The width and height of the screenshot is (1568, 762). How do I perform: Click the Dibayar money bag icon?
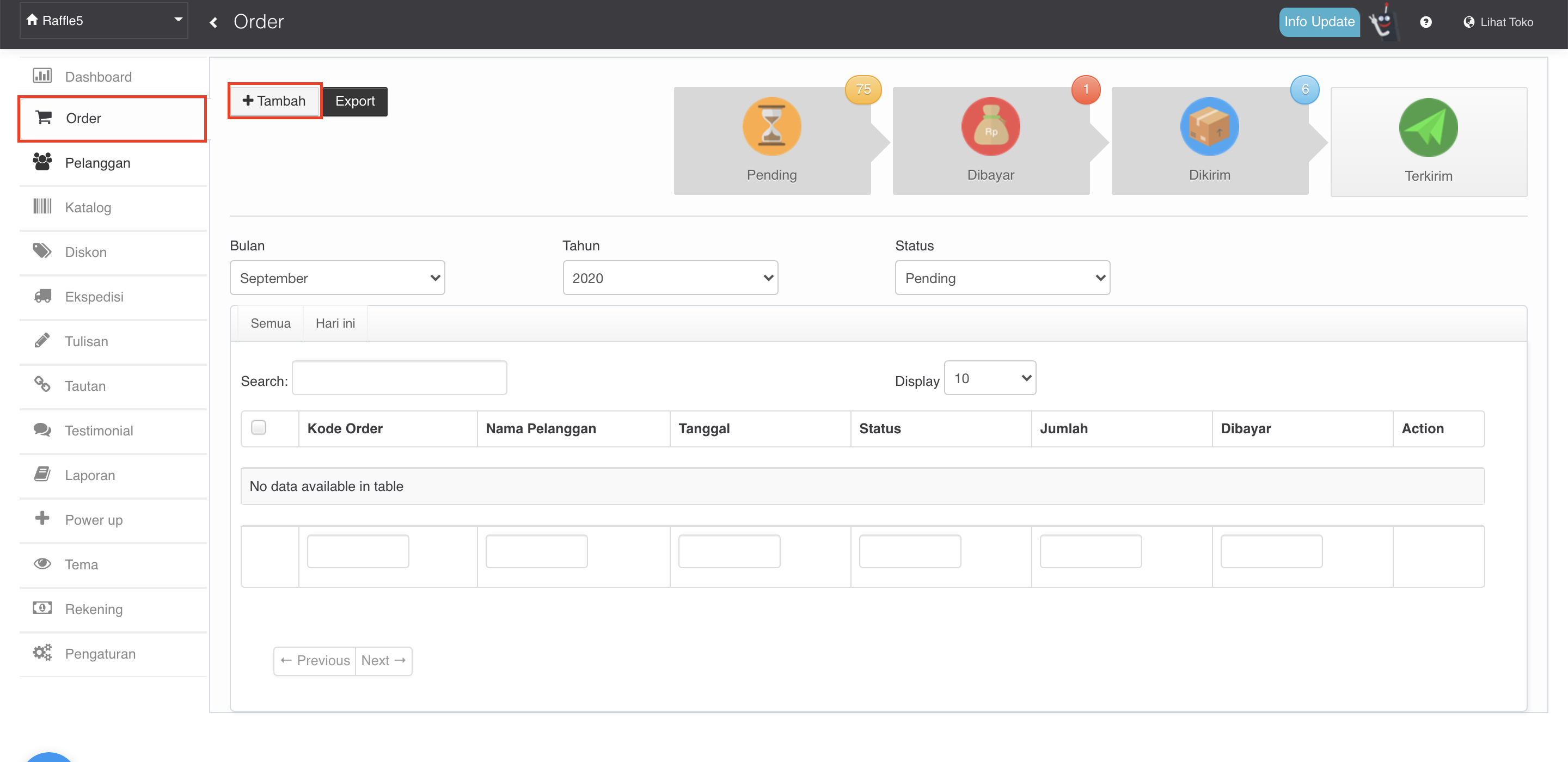pos(990,127)
